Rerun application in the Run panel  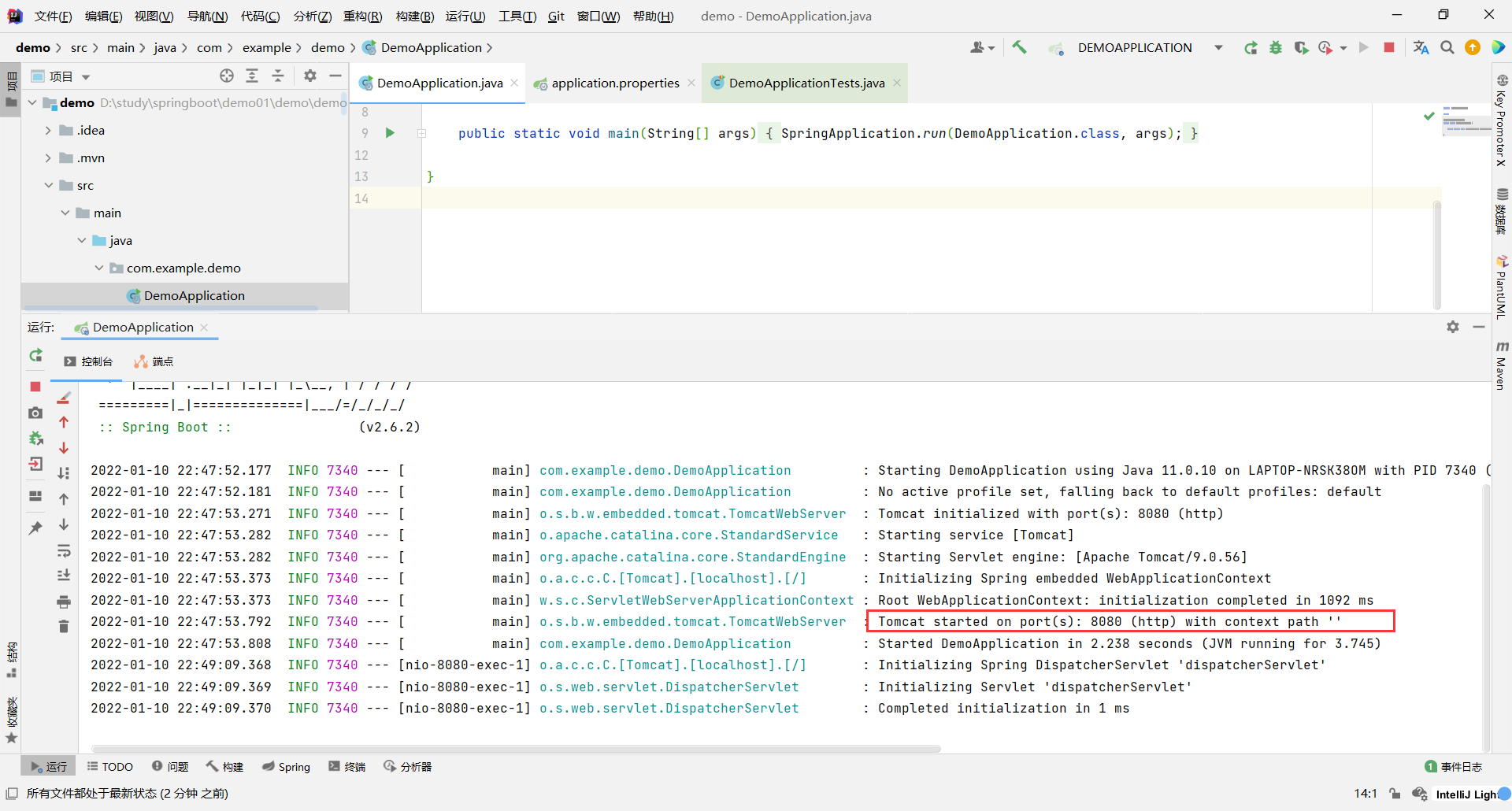point(35,356)
